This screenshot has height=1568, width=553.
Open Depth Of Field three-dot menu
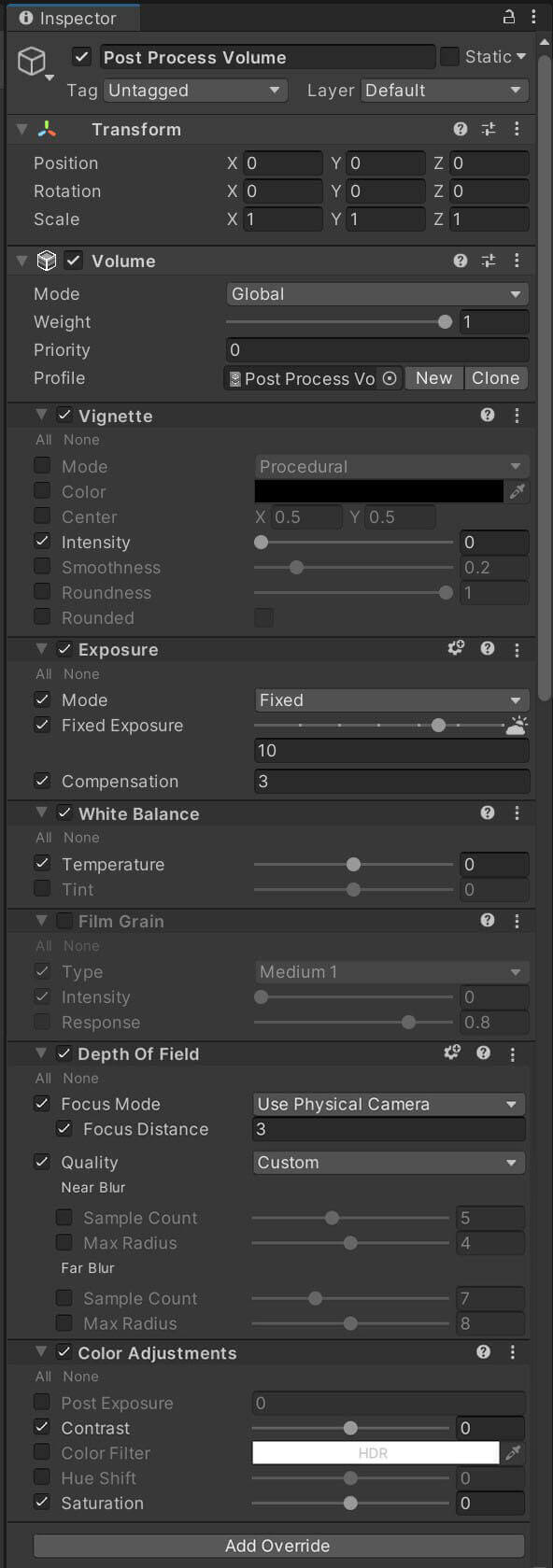[x=512, y=1053]
